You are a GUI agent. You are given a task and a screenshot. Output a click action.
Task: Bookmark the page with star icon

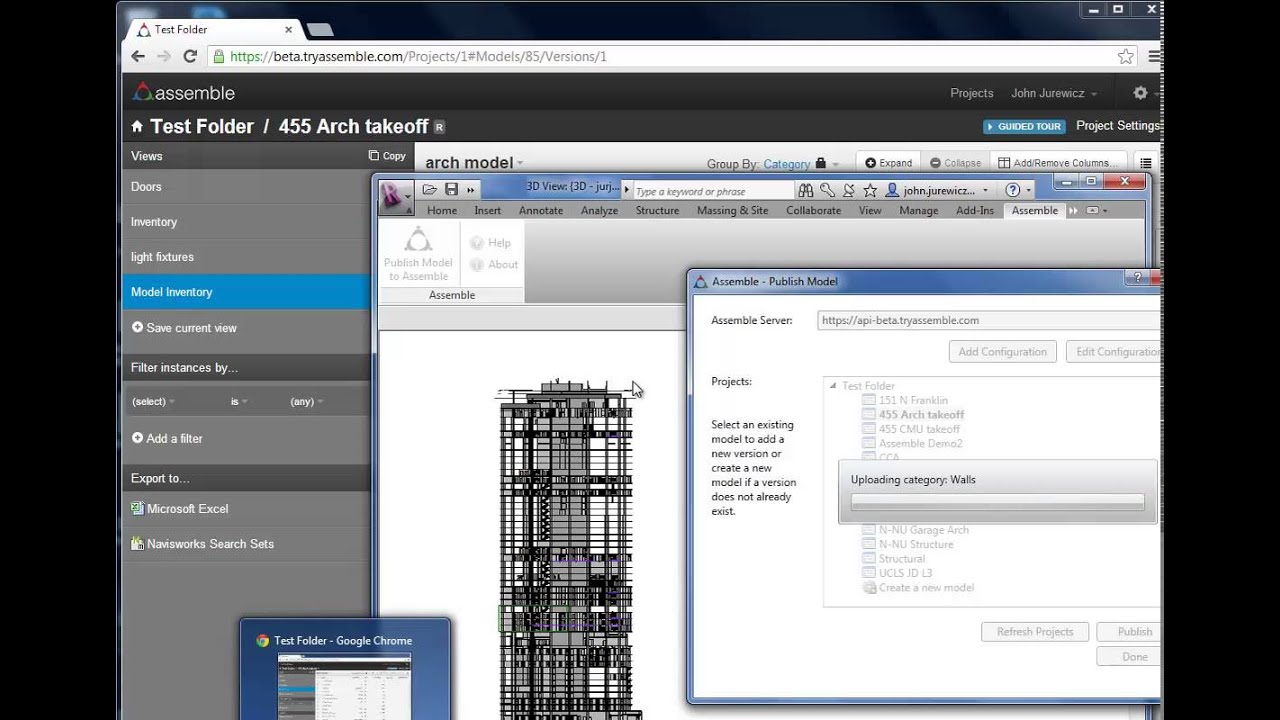(x=1126, y=57)
